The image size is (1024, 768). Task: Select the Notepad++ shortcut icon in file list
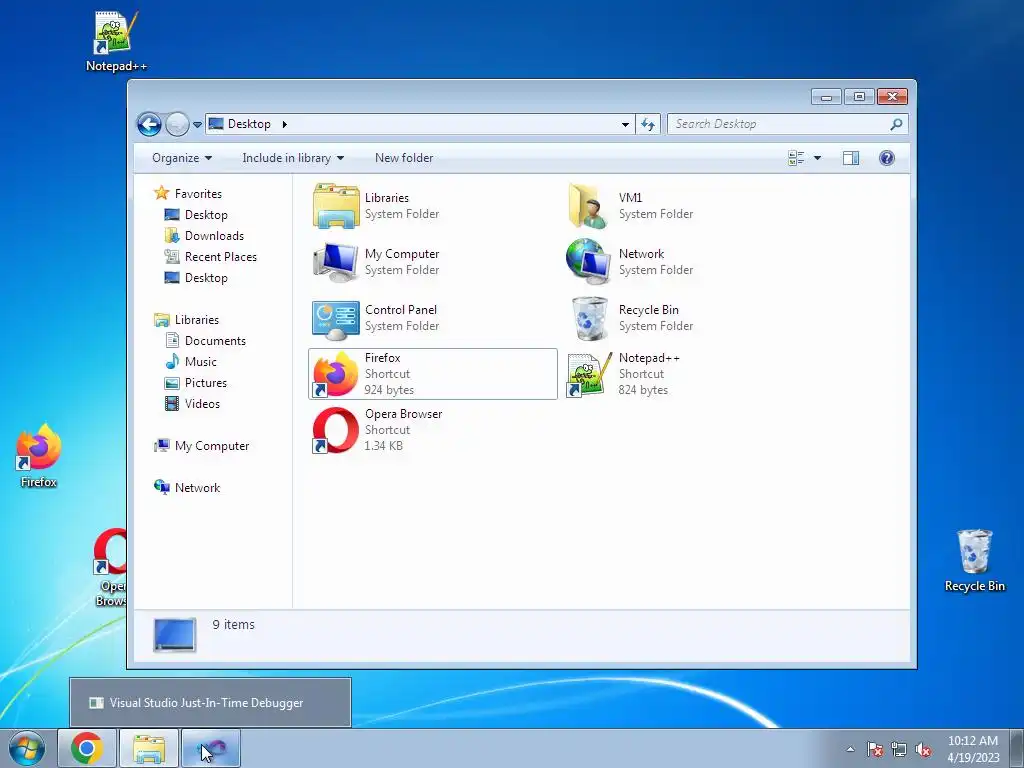coord(589,374)
